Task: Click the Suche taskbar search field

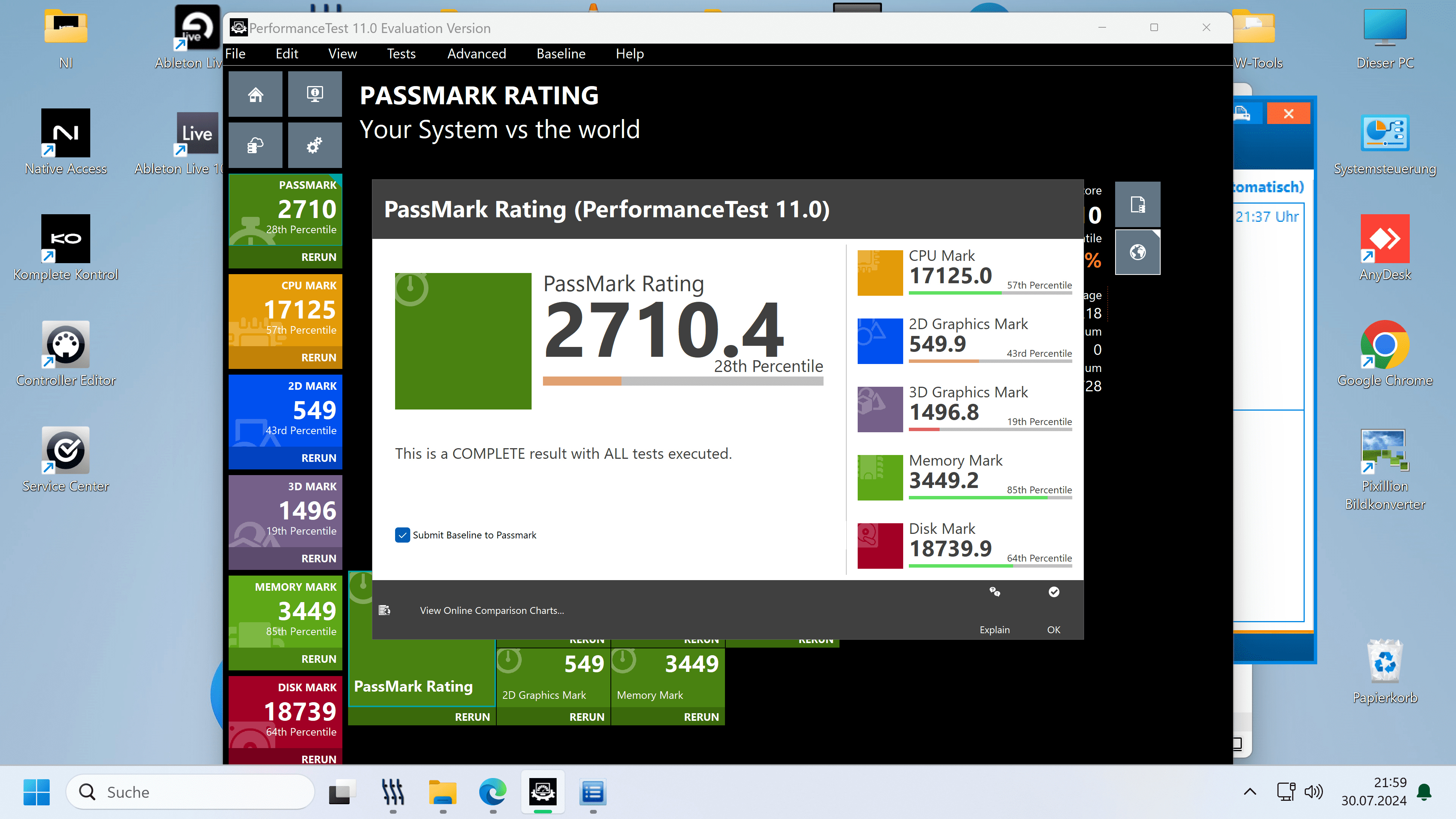Action: tap(190, 792)
